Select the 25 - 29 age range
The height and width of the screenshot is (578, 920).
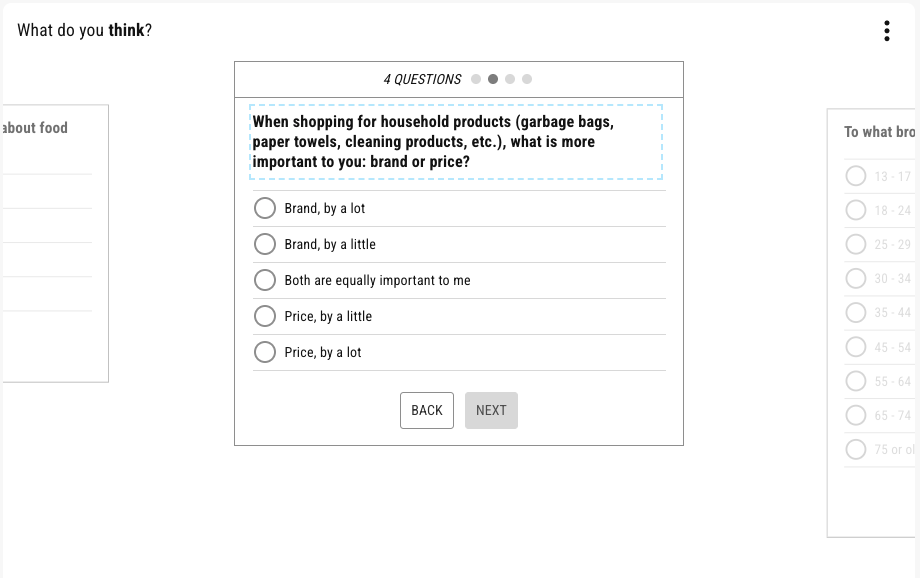click(x=856, y=244)
